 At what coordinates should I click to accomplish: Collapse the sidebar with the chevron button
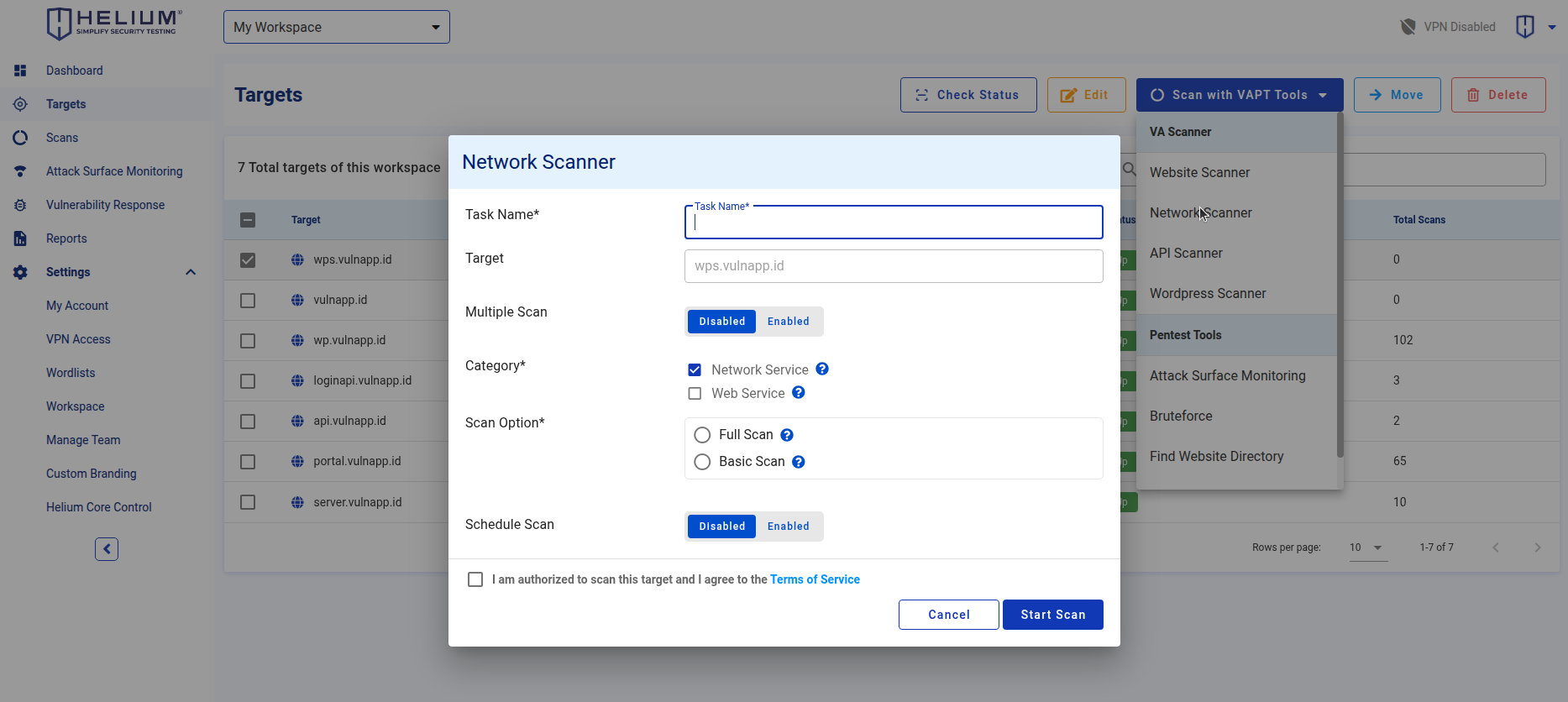click(107, 549)
